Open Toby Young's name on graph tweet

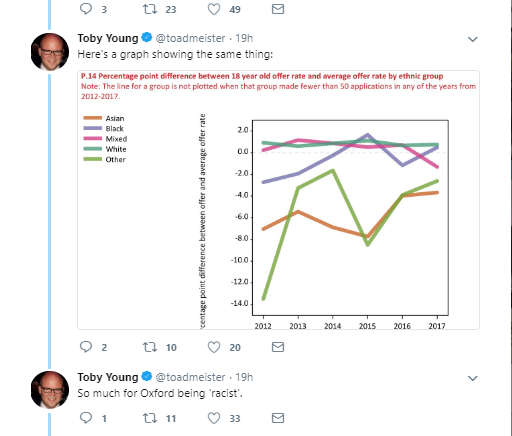[108, 38]
